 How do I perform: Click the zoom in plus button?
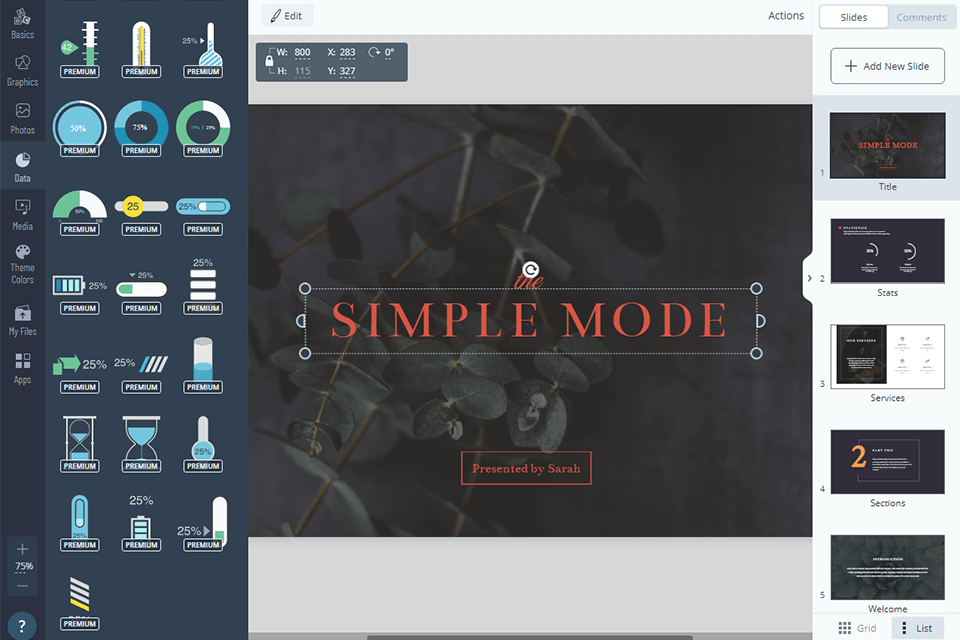[22, 549]
